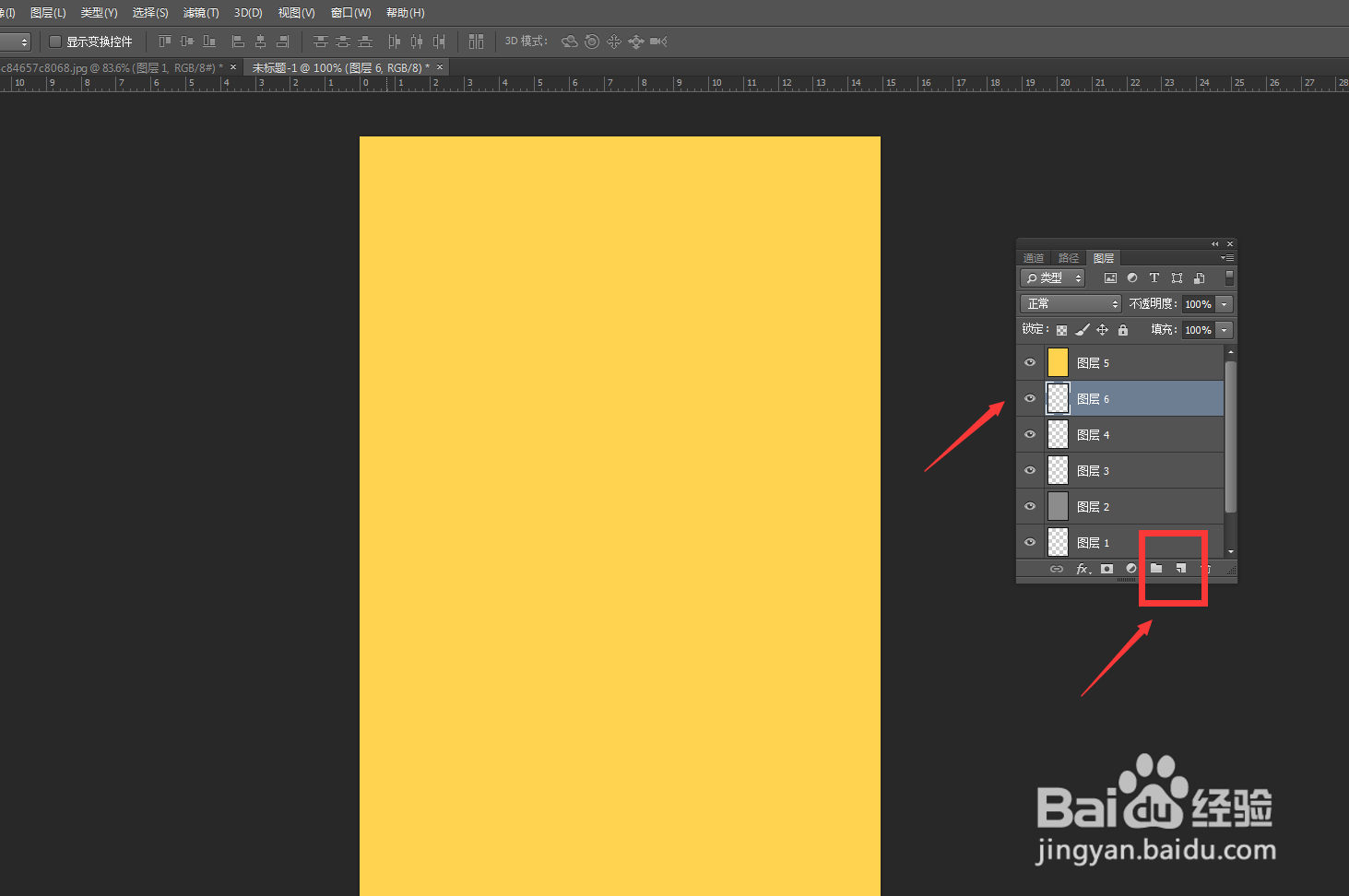
Task: Create a new group folder icon
Action: 1156,569
